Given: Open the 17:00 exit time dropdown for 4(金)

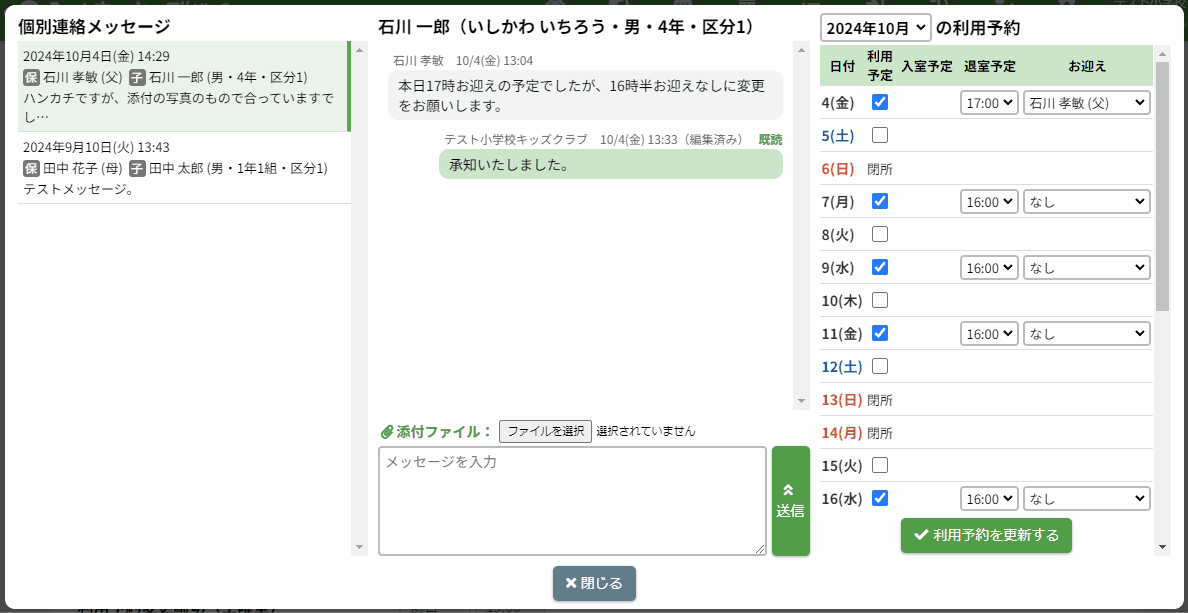Looking at the screenshot, I should coord(989,102).
